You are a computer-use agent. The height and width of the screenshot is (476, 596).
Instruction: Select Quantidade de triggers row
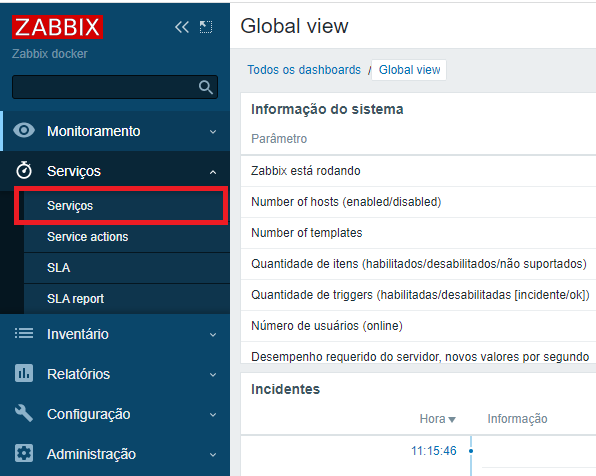click(x=418, y=295)
